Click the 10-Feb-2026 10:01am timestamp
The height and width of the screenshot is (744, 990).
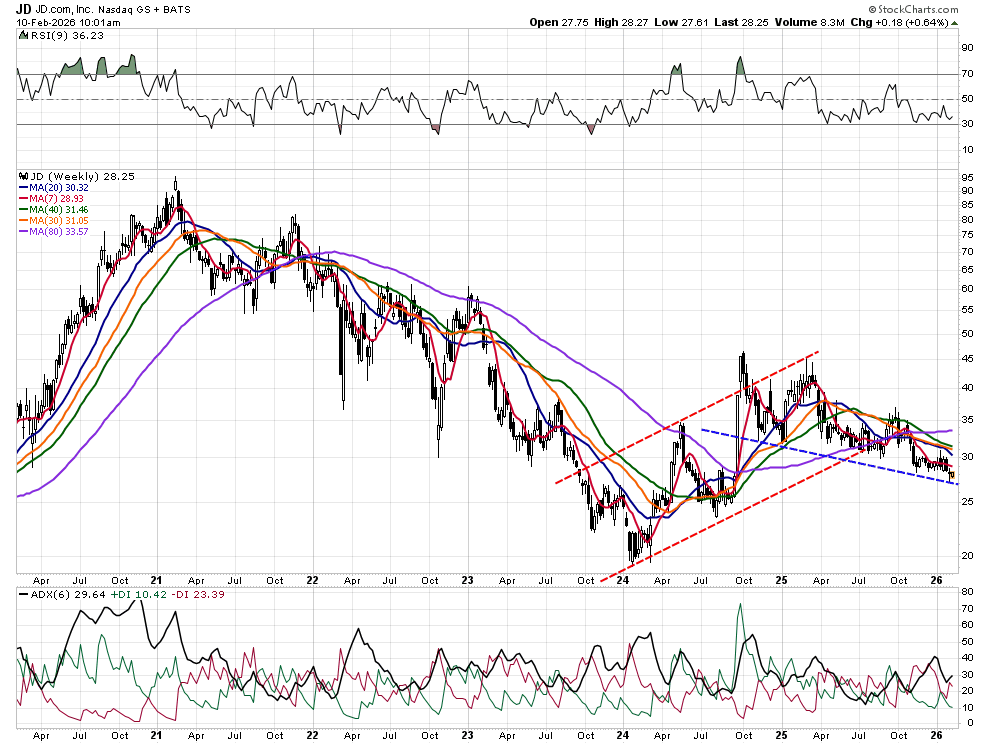pos(68,22)
